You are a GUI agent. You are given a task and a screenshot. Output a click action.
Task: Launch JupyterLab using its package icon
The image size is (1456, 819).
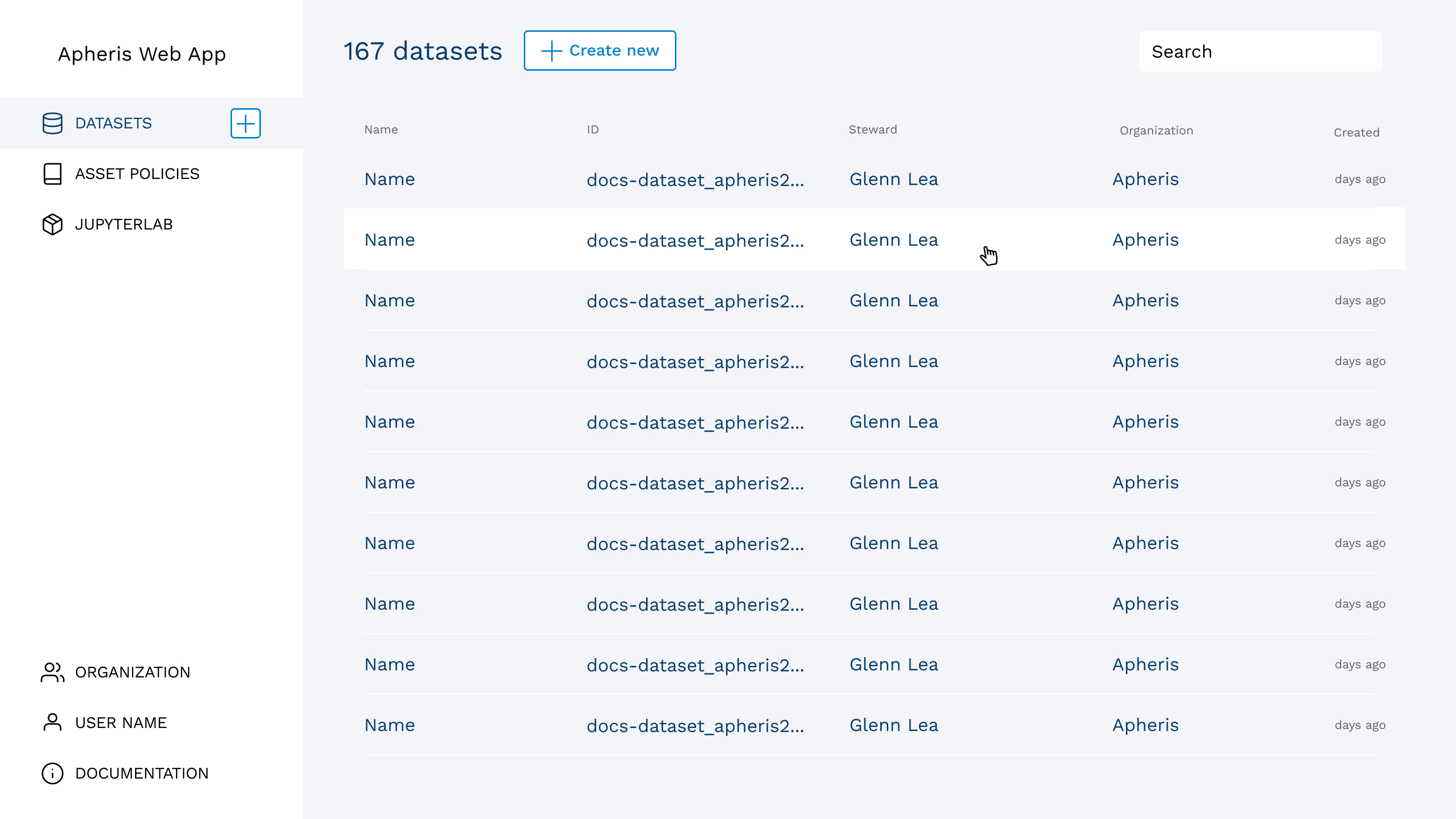[x=52, y=224]
